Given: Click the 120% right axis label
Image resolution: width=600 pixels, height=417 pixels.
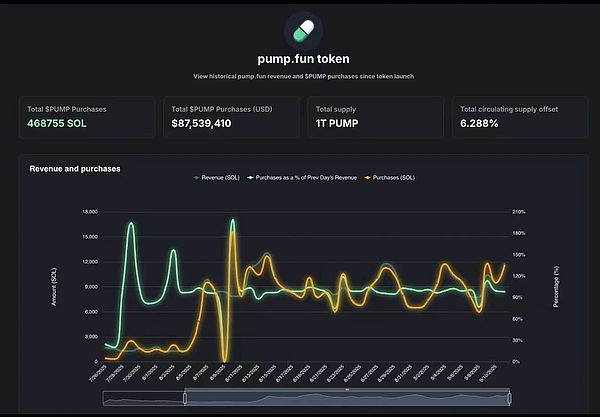Looking at the screenshot, I should point(519,276).
